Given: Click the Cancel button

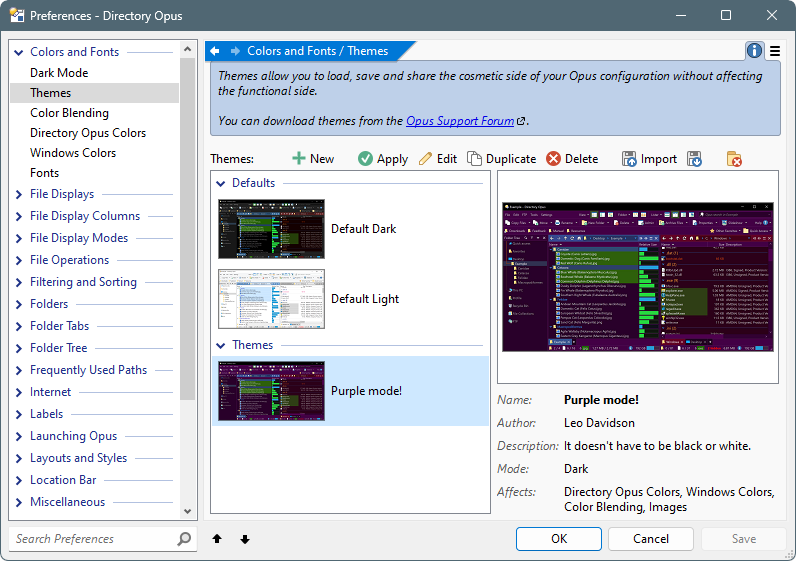Looking at the screenshot, I should point(651,539).
